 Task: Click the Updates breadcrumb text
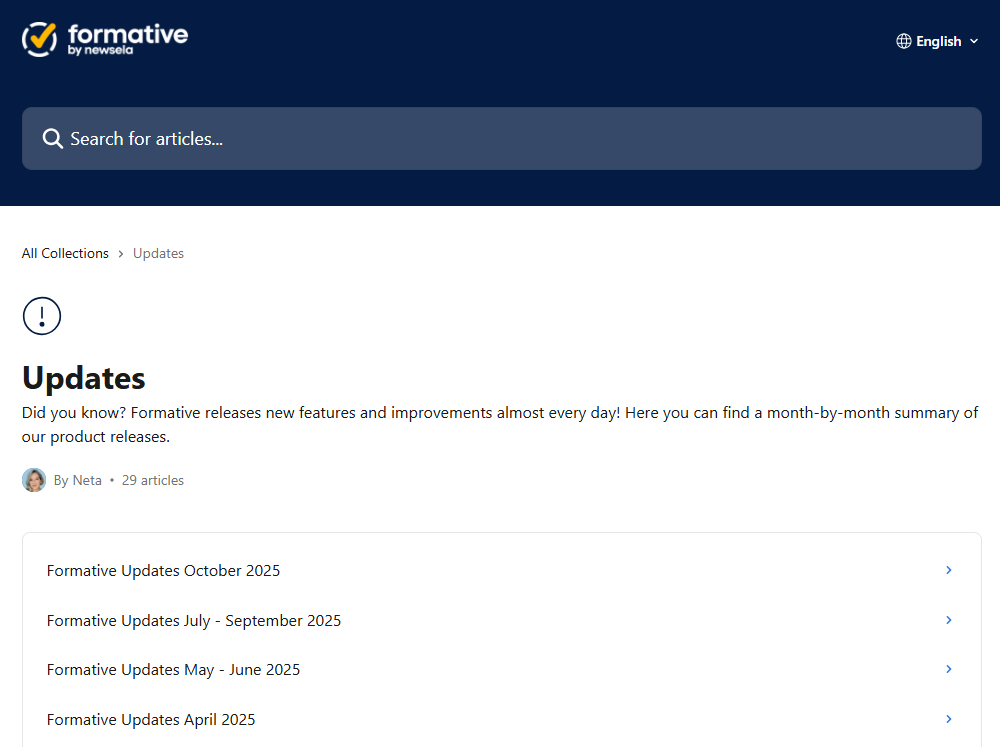158,253
